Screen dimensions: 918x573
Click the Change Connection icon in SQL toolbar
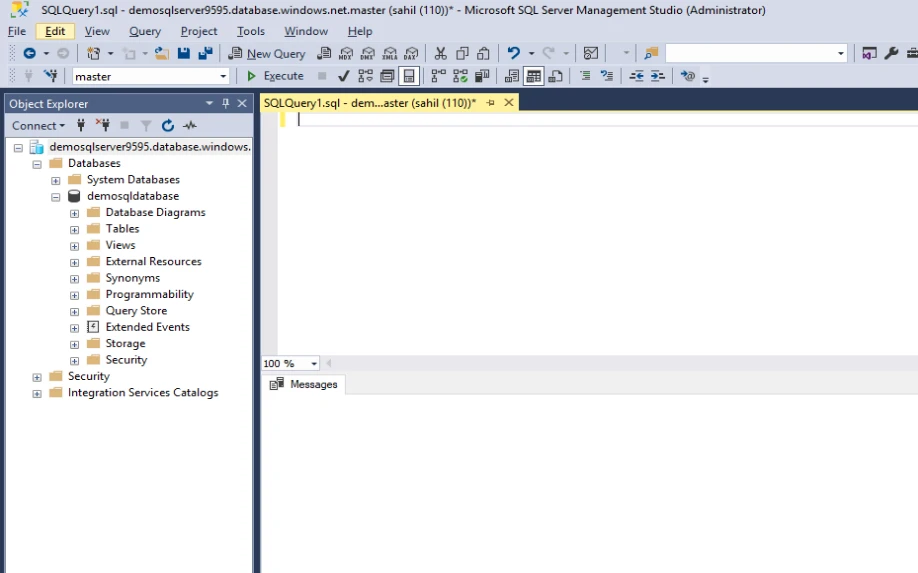(x=51, y=76)
